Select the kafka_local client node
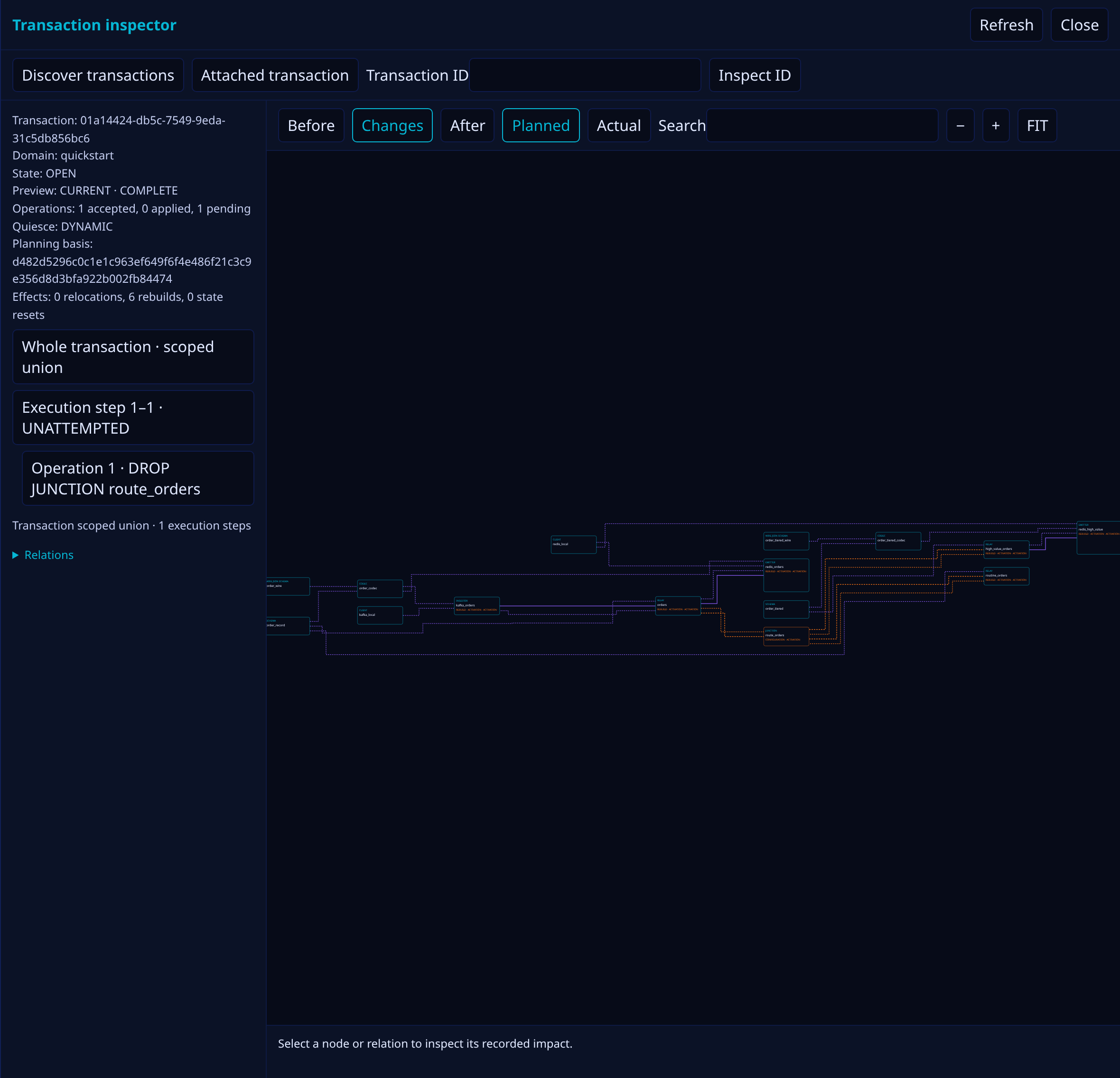Image resolution: width=1120 pixels, height=1078 pixels. point(380,615)
